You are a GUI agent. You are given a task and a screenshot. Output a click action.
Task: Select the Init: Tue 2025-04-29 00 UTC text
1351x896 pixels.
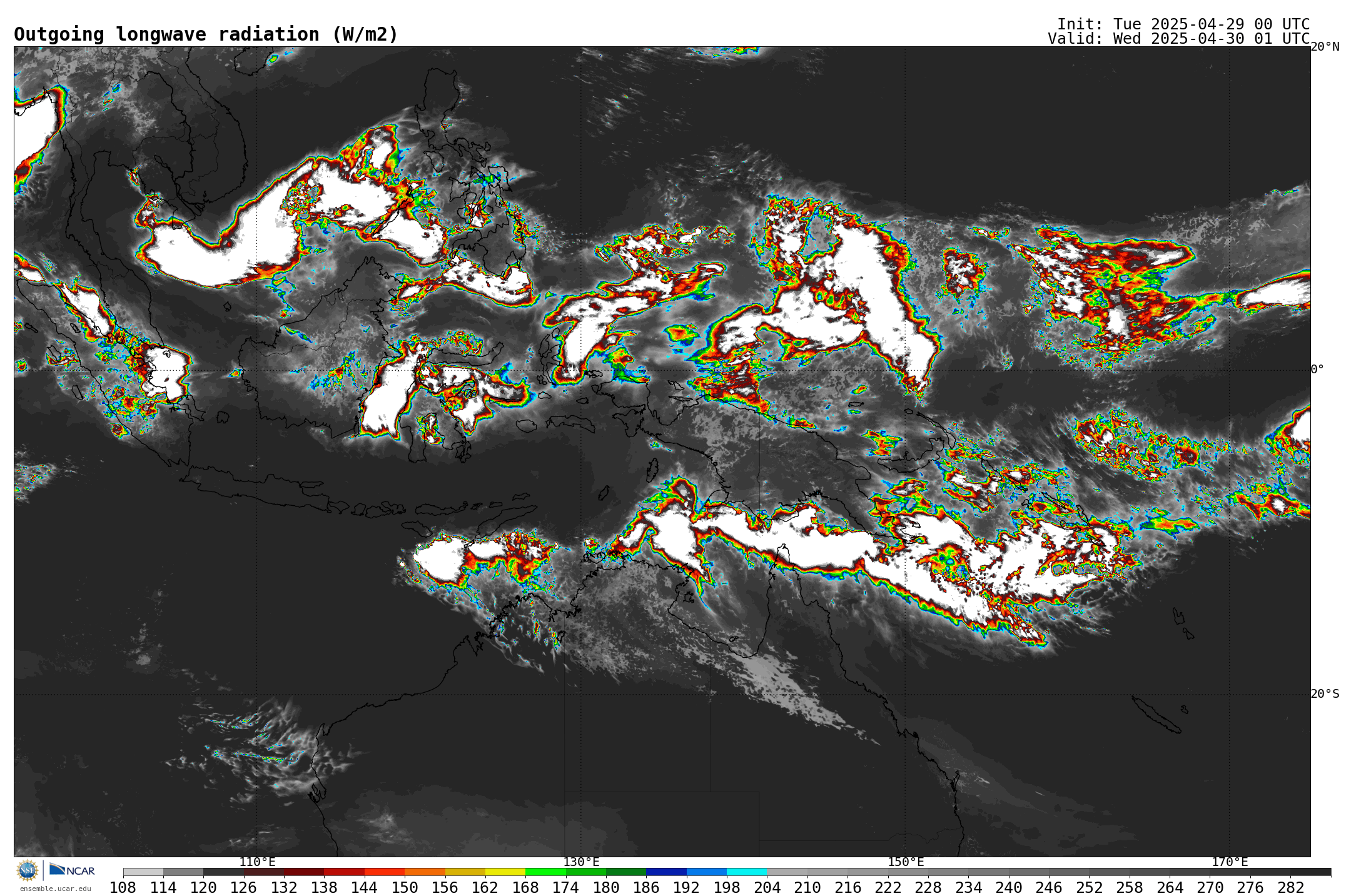coord(1183,24)
